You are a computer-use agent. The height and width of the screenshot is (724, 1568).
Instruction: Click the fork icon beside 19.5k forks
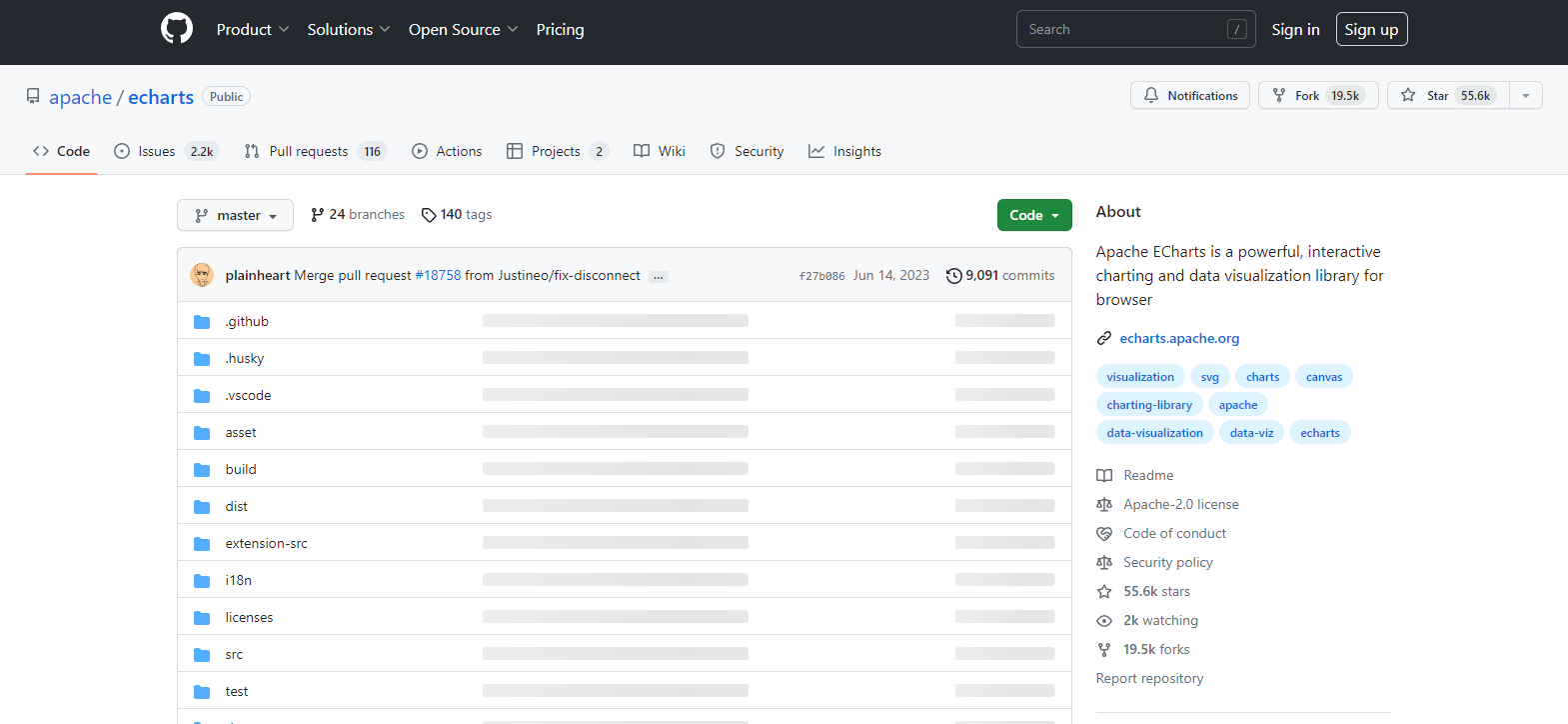[1104, 650]
